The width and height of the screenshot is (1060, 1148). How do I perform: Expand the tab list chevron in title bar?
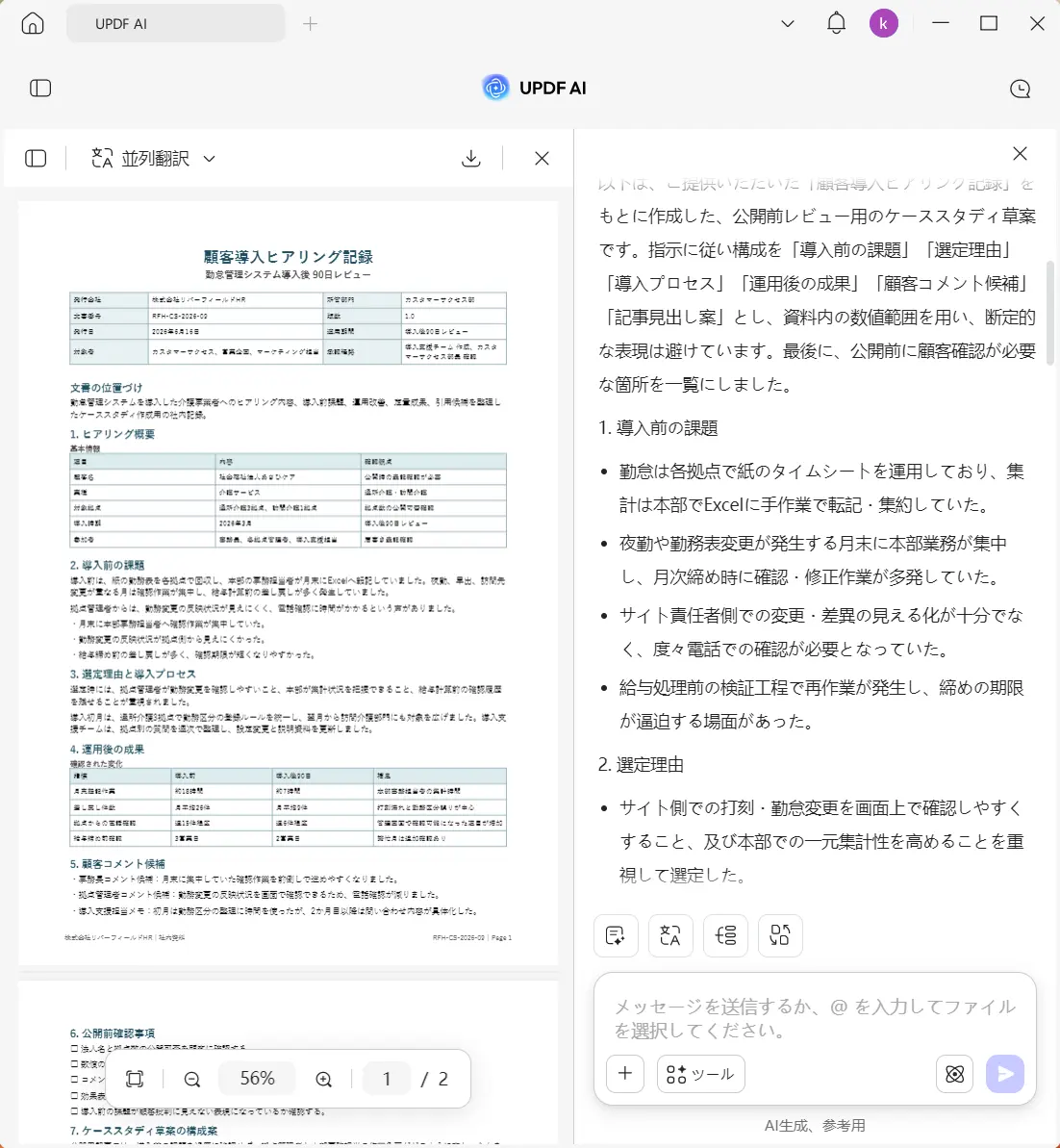point(788,23)
